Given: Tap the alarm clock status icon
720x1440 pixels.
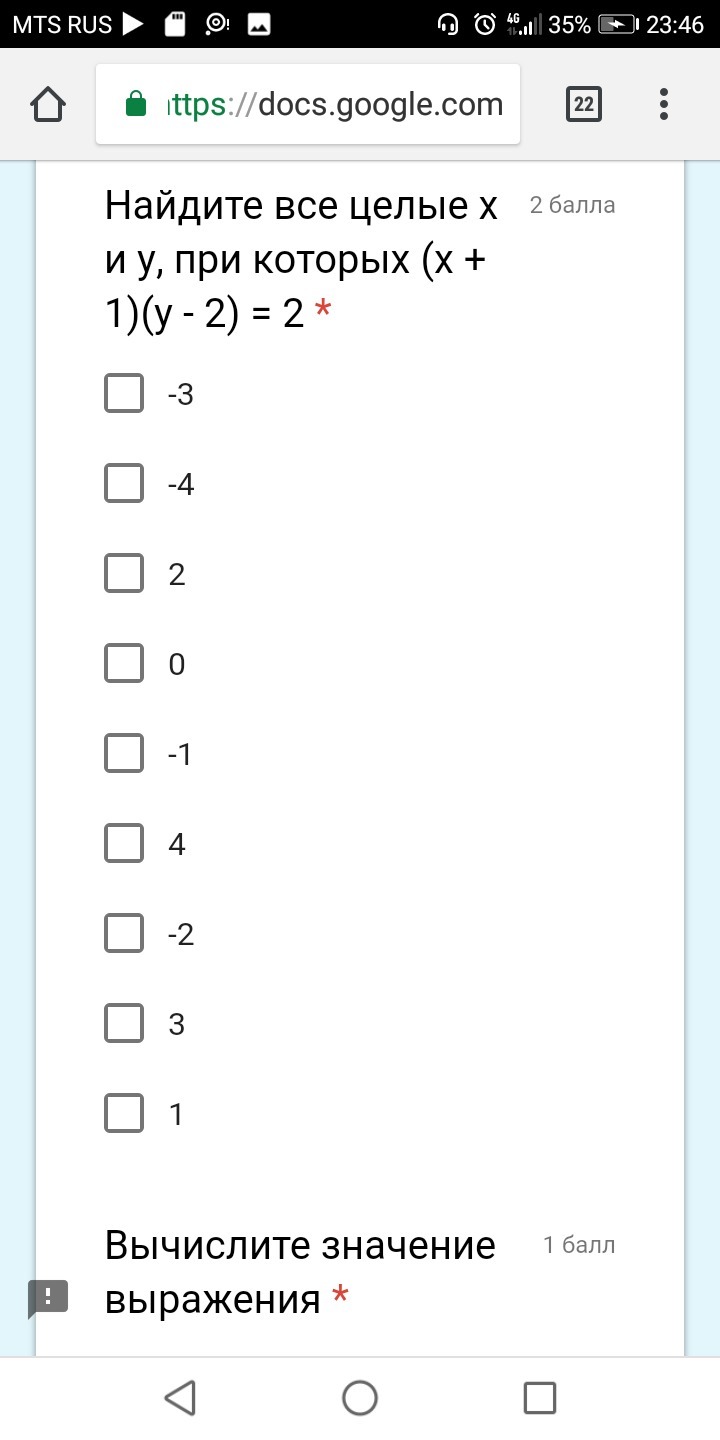Looking at the screenshot, I should pos(485,25).
